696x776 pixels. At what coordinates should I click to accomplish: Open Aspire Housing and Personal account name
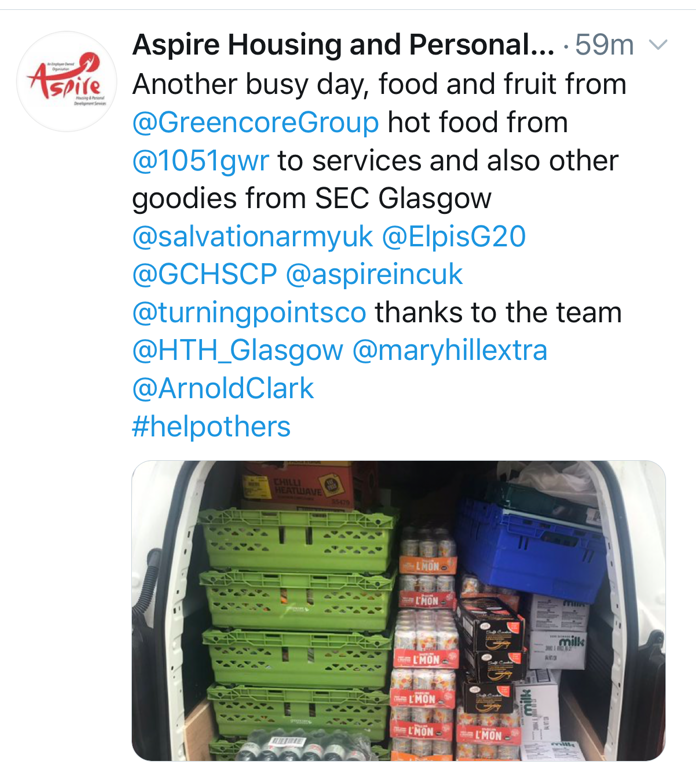pos(343,45)
